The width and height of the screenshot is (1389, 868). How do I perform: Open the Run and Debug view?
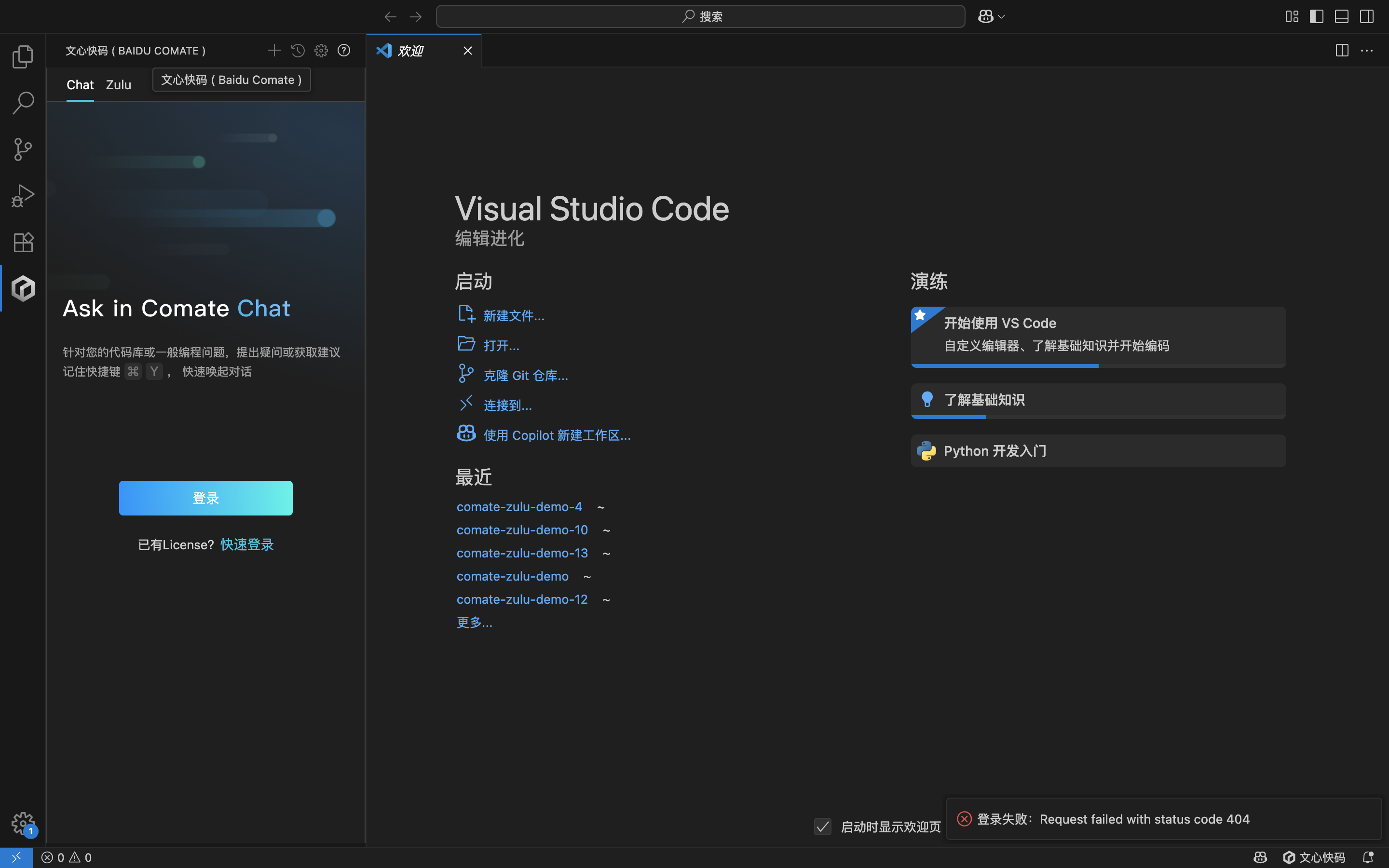(23, 196)
